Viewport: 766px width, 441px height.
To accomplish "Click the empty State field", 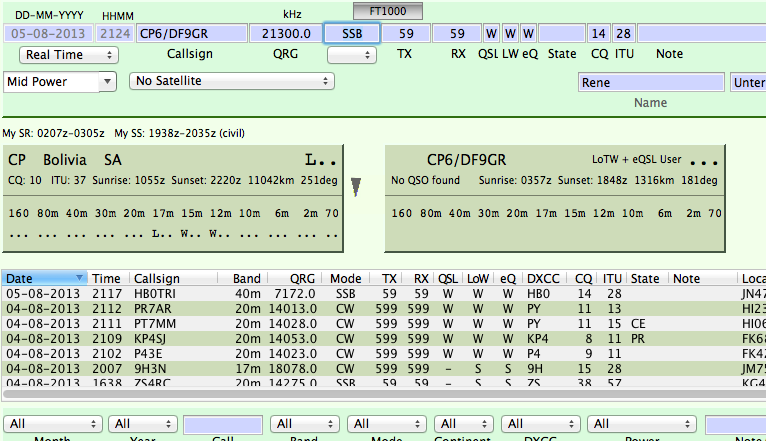I will pyautogui.click(x=562, y=33).
